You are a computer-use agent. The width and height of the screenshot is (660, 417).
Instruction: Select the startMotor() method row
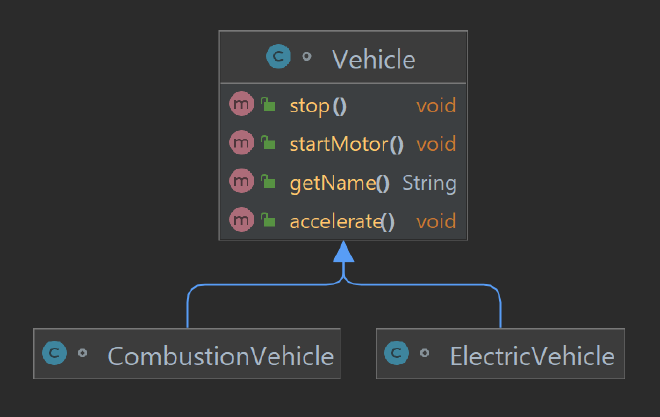click(x=343, y=143)
